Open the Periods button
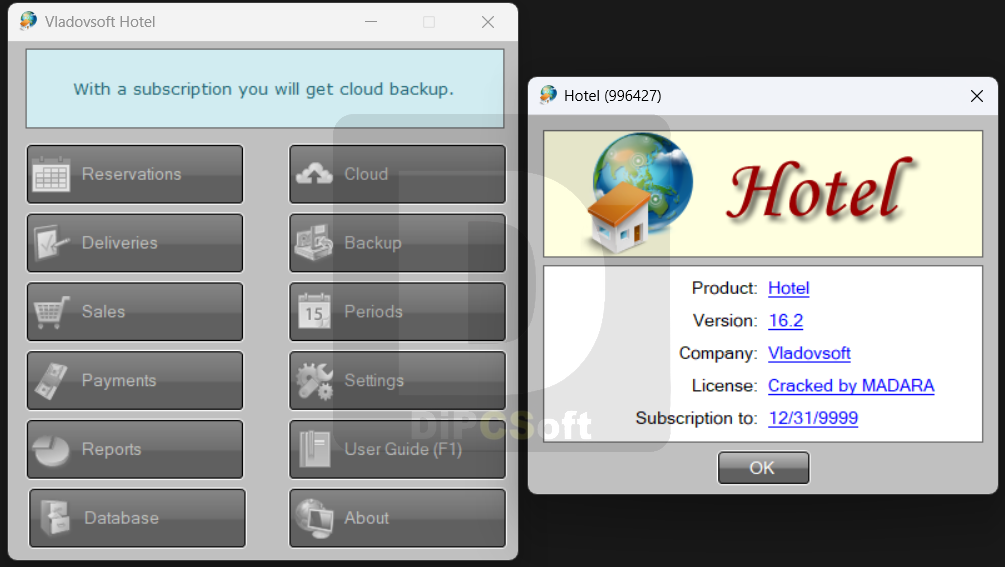The height and width of the screenshot is (567, 1005). (397, 311)
